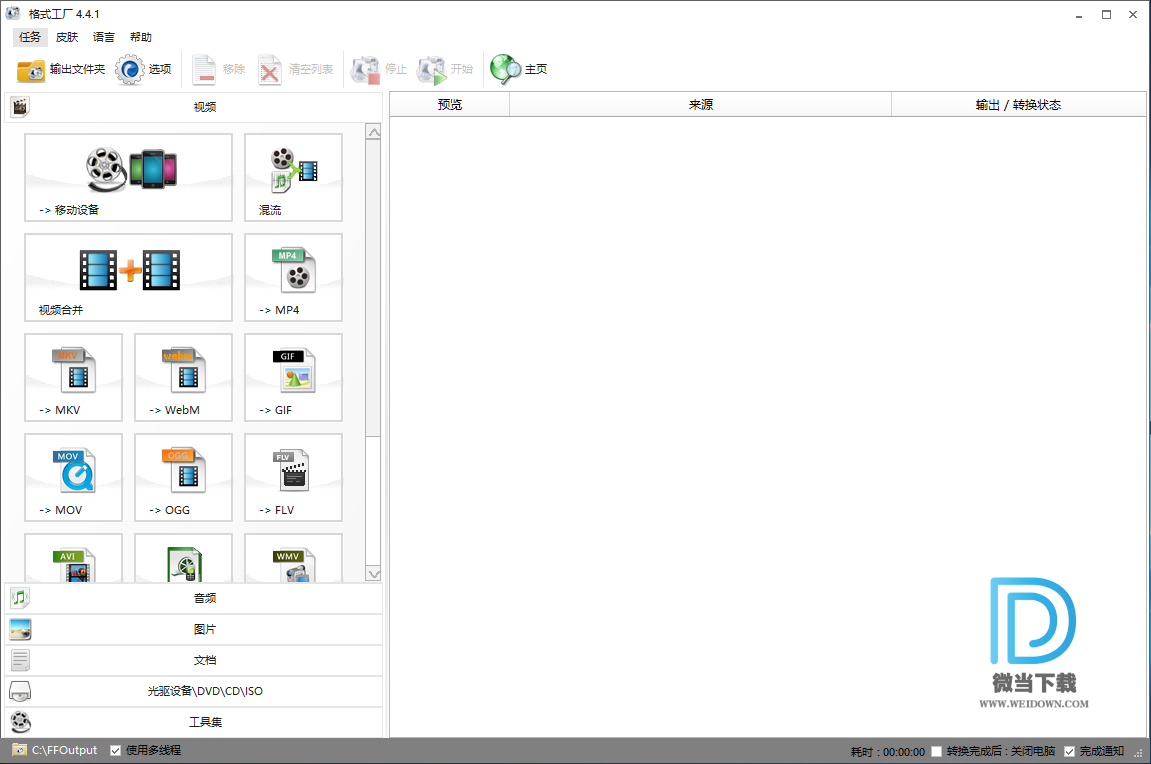Choose convert to OGG
The width and height of the screenshot is (1151, 764).
184,477
